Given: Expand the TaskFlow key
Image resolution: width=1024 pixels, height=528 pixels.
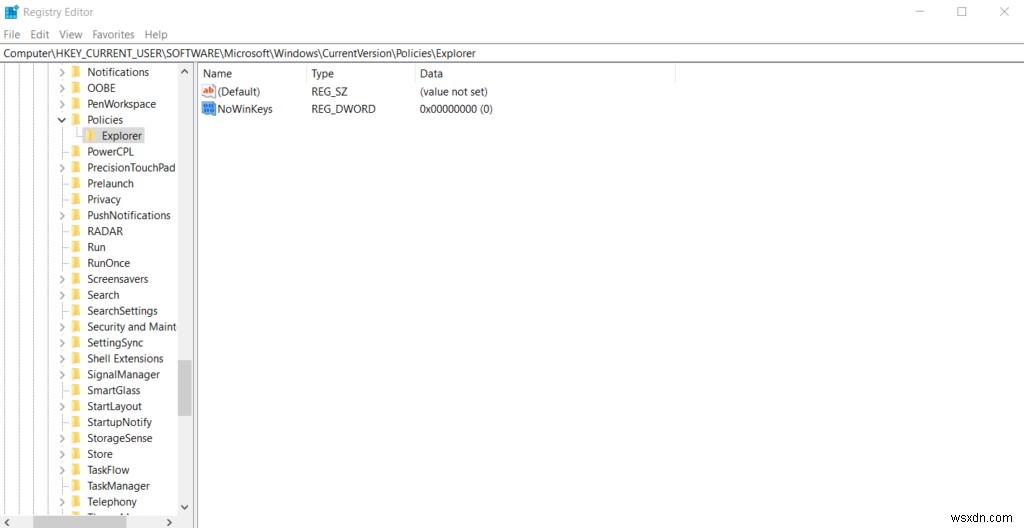Looking at the screenshot, I should click(x=61, y=470).
